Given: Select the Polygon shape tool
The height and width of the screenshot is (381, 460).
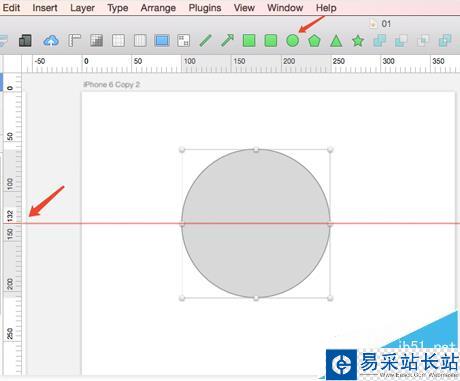Looking at the screenshot, I should point(314,41).
